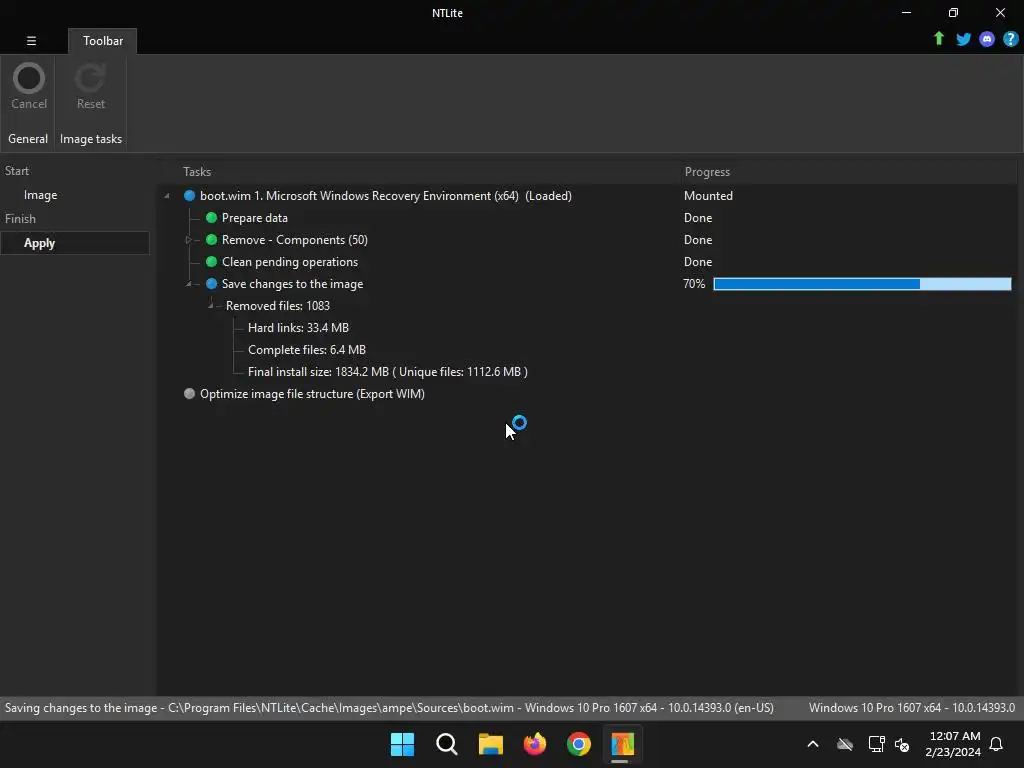The image size is (1024, 768).
Task: Select Optimize image file structure task
Action: 312,394
